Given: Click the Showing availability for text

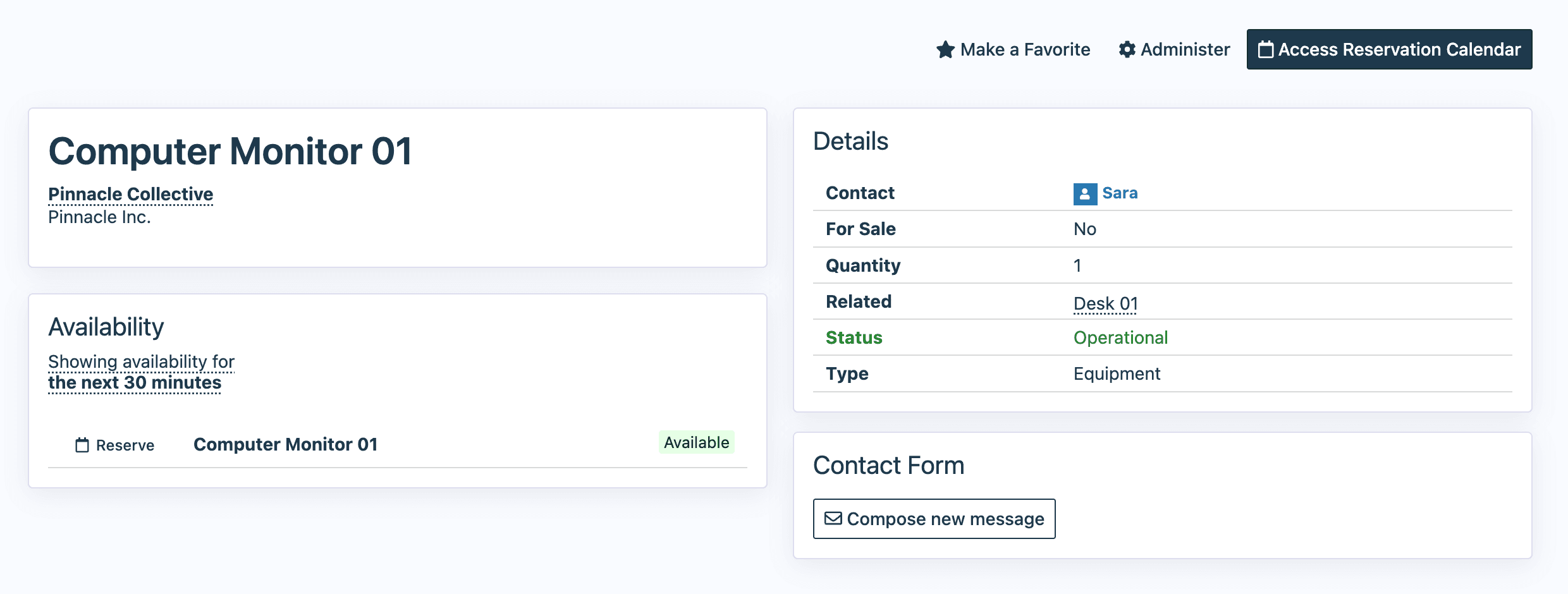Looking at the screenshot, I should coord(141,361).
